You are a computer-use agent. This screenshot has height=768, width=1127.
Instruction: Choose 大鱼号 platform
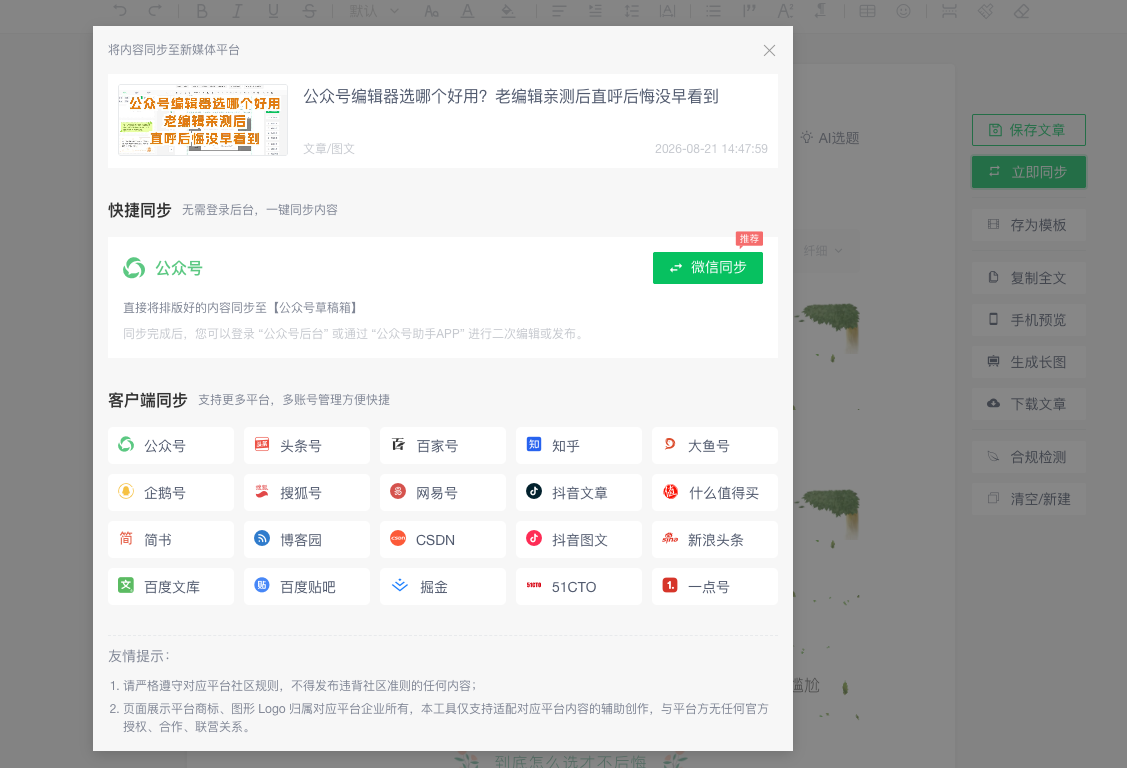(x=714, y=445)
